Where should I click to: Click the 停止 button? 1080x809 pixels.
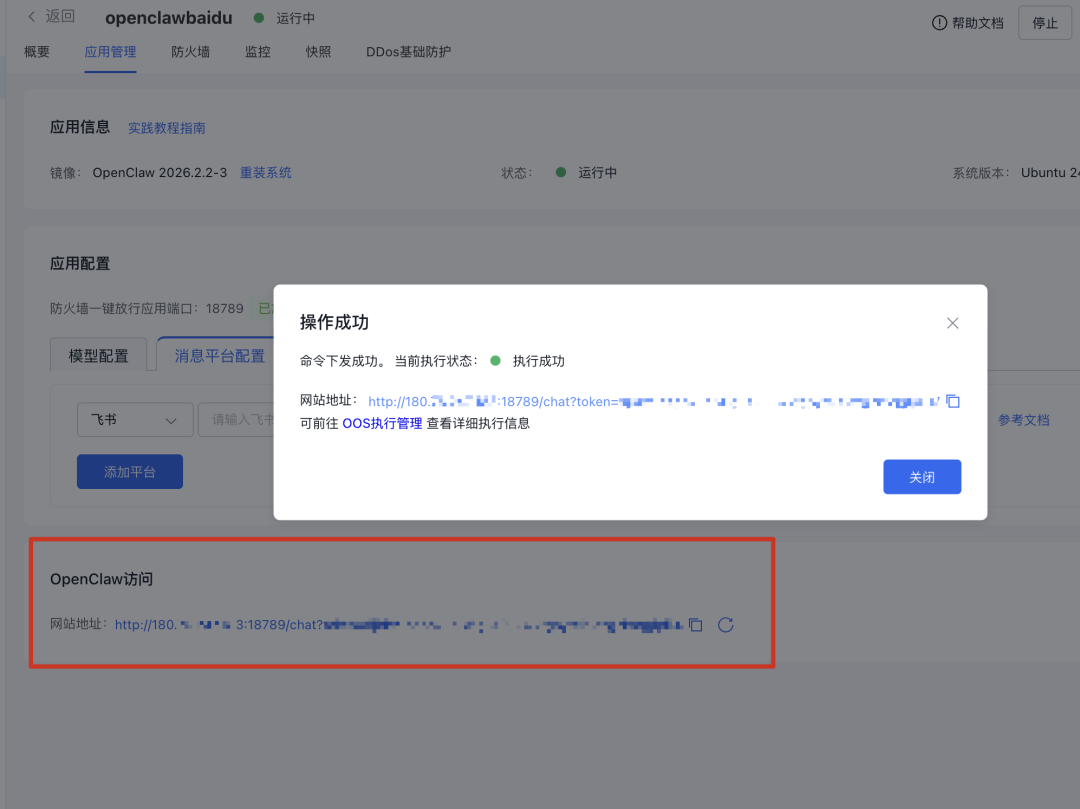(1044, 21)
